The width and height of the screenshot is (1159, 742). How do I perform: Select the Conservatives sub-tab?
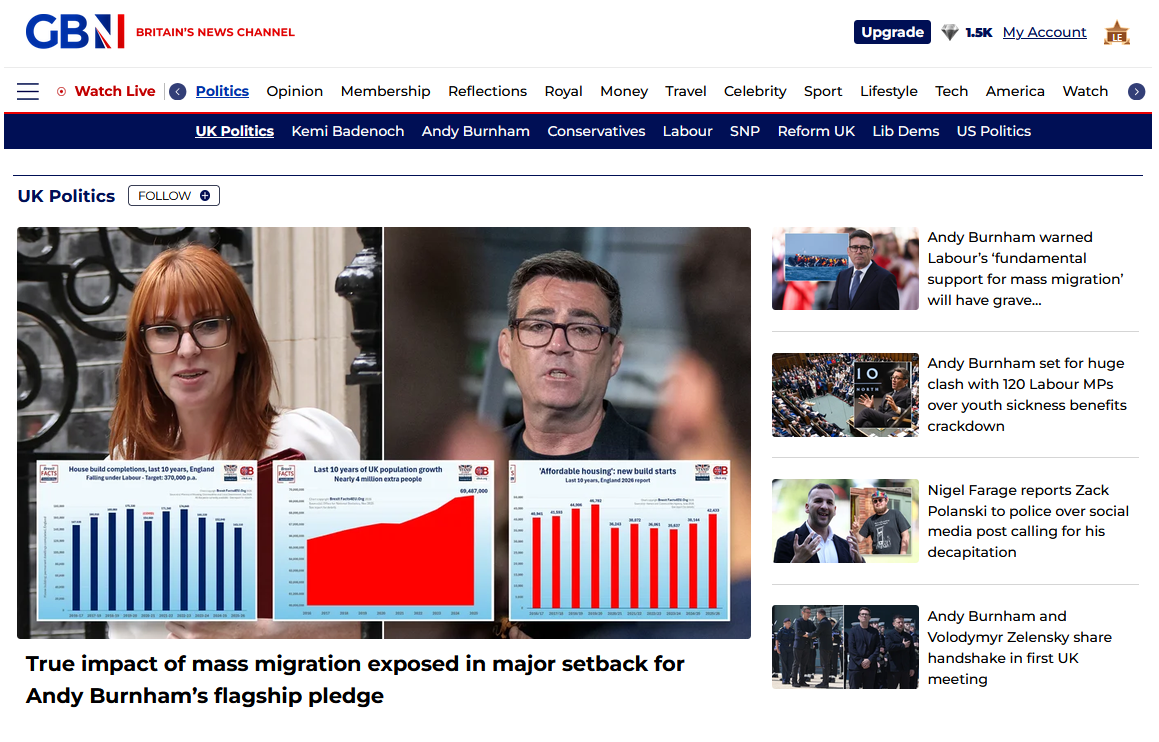point(596,132)
